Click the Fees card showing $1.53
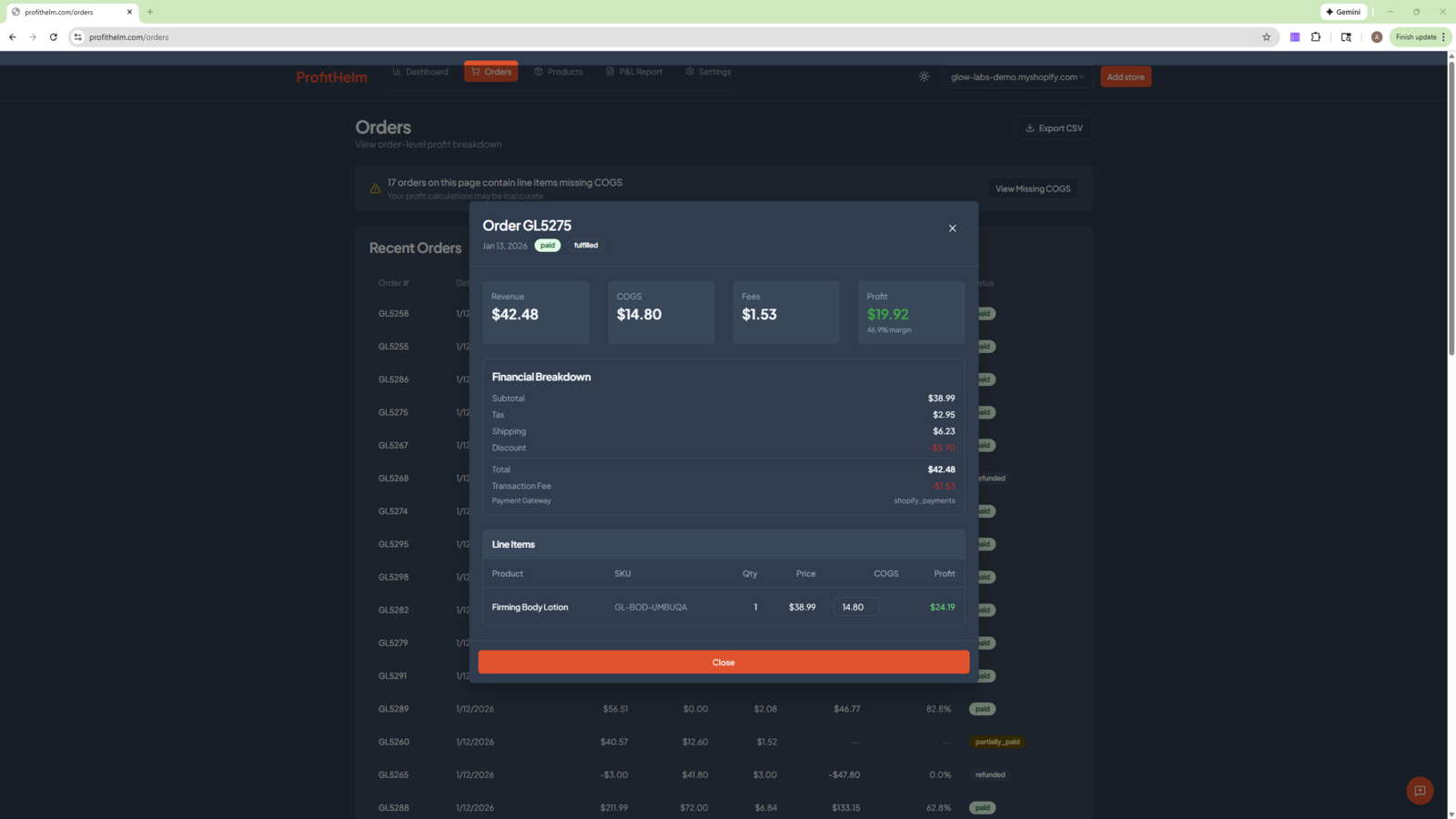 [x=786, y=312]
